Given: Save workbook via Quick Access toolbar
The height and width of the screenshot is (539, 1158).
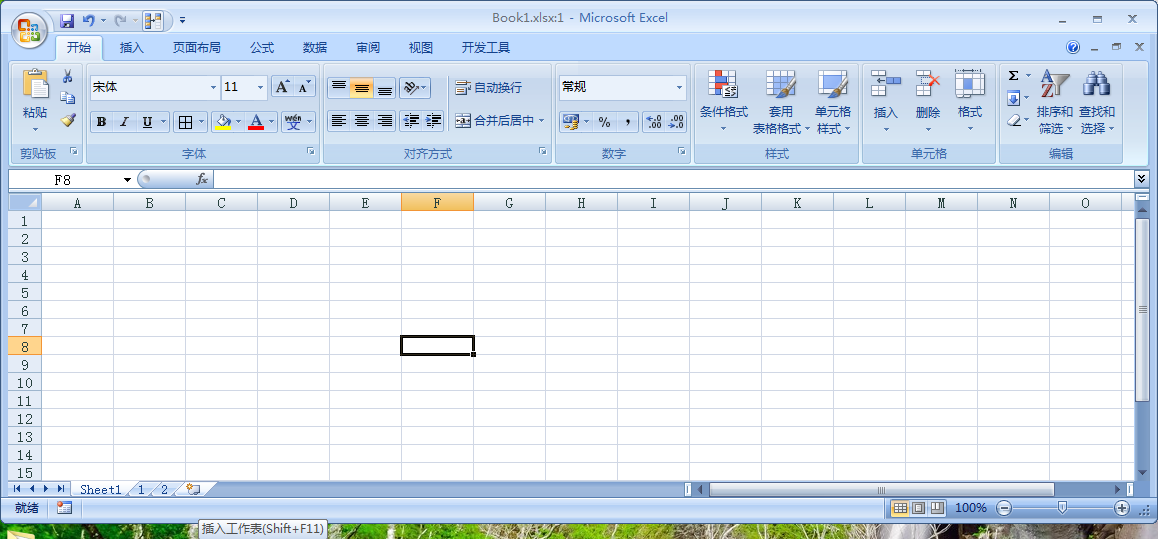Looking at the screenshot, I should (x=66, y=21).
